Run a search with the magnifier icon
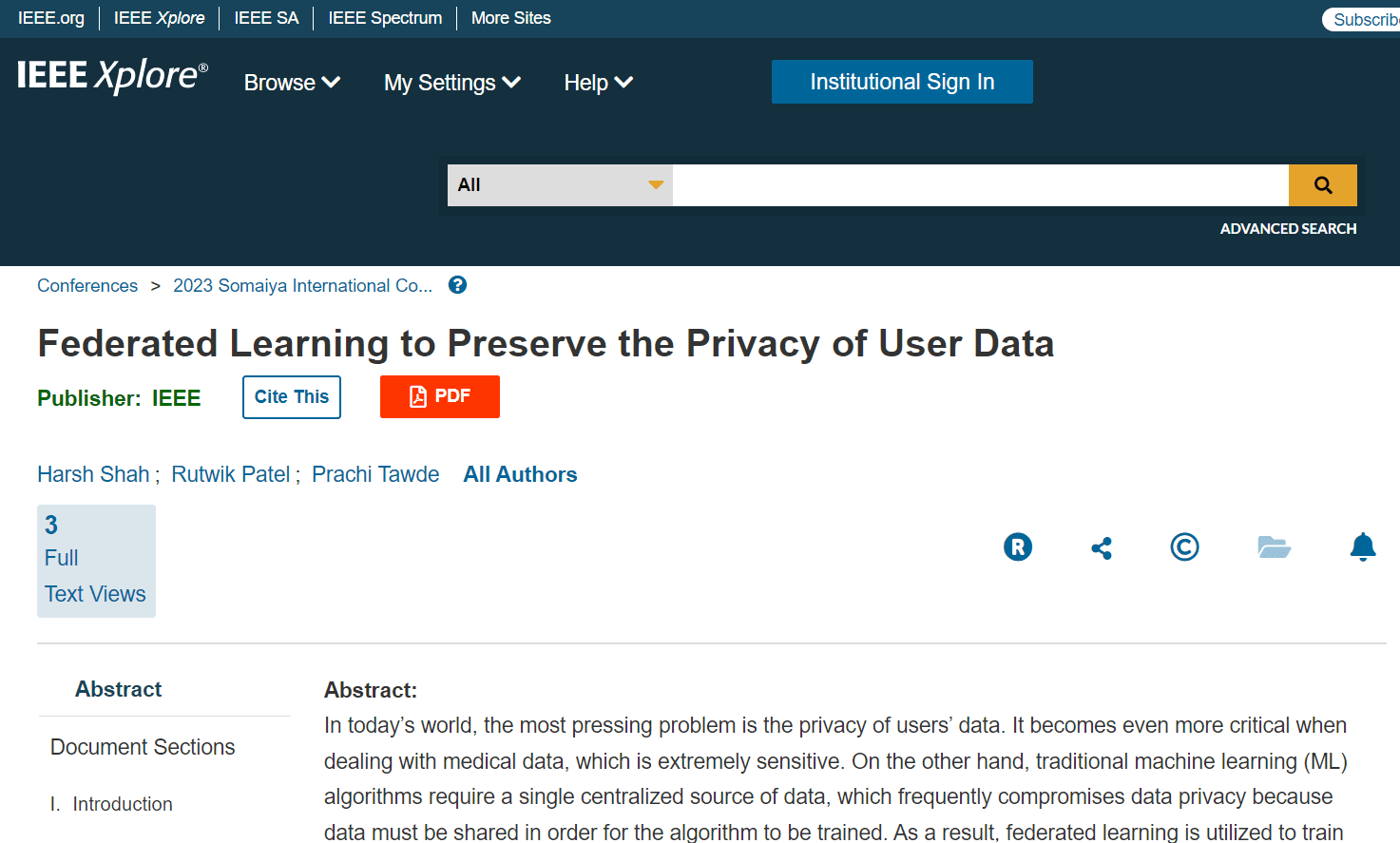 coord(1322,185)
